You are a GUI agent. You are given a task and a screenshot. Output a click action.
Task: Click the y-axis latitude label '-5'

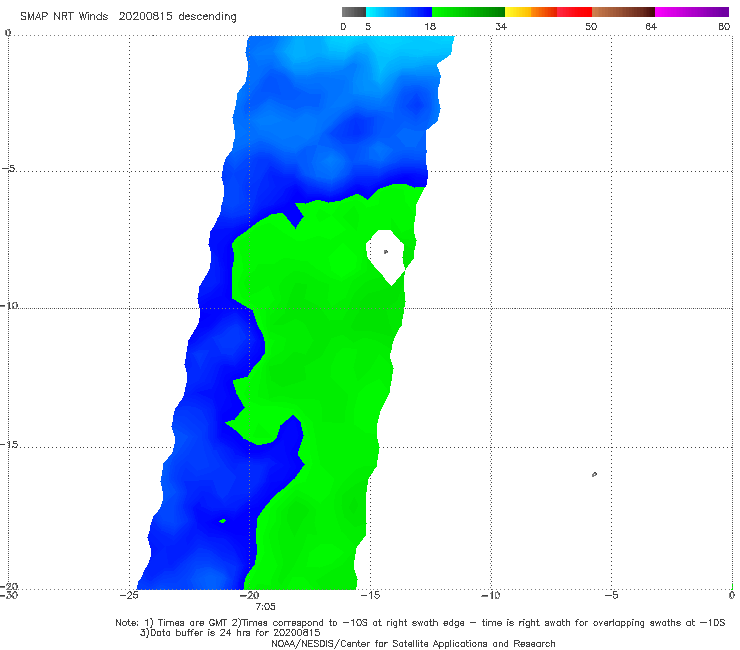9,169
